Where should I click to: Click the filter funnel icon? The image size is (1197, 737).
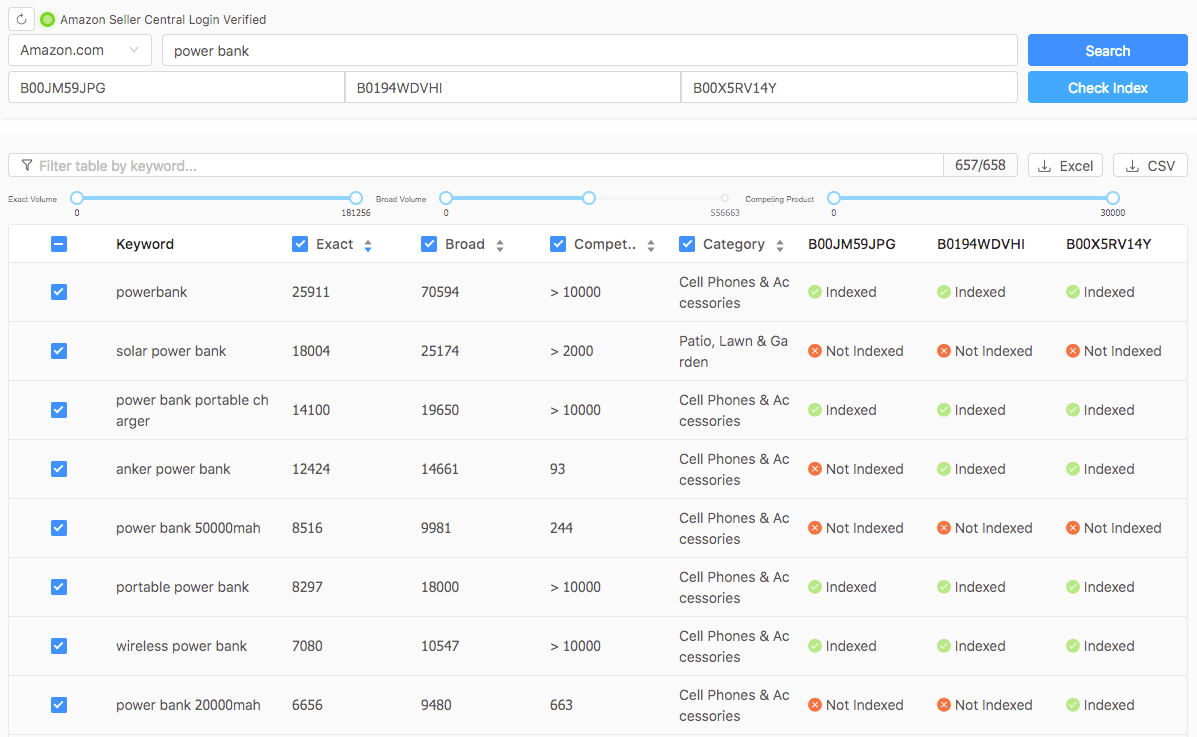point(27,164)
